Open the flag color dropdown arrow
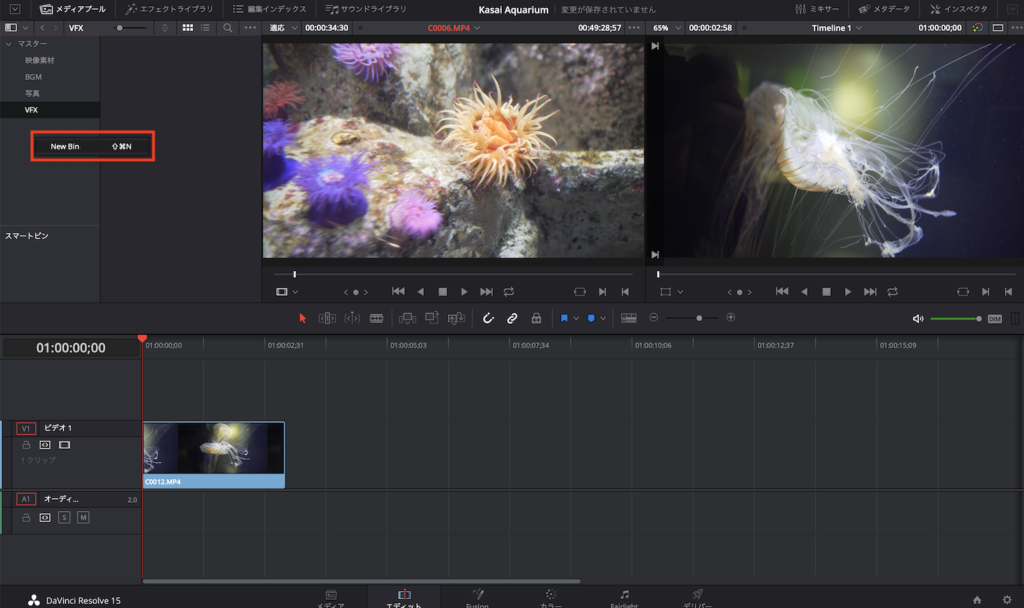The height and width of the screenshot is (608, 1024). [576, 318]
